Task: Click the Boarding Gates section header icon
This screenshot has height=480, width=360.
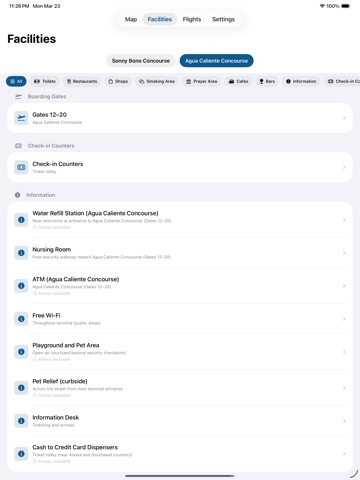Action: point(18,96)
